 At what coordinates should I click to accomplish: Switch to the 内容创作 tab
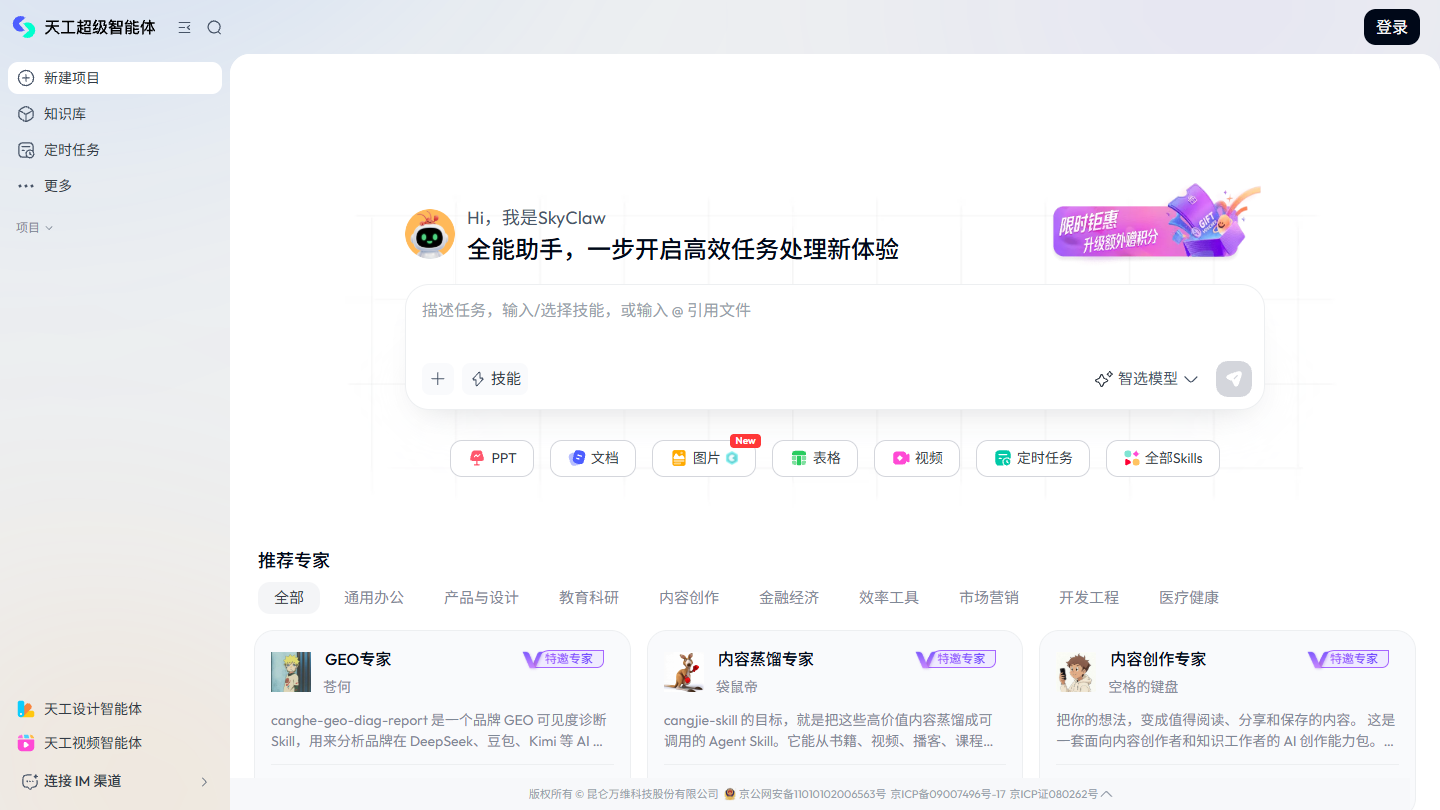coord(689,598)
